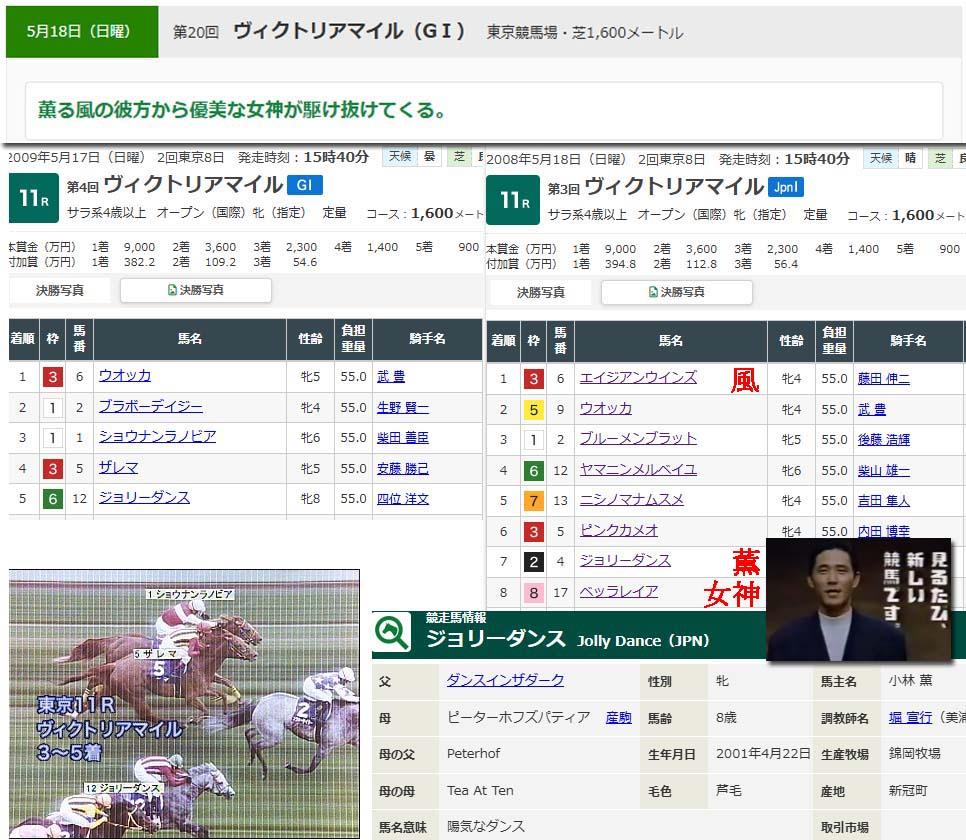Viewport: 966px width, 840px height.
Task: Open the ヤマニンメルベイユ horse link
Action: (x=638, y=469)
